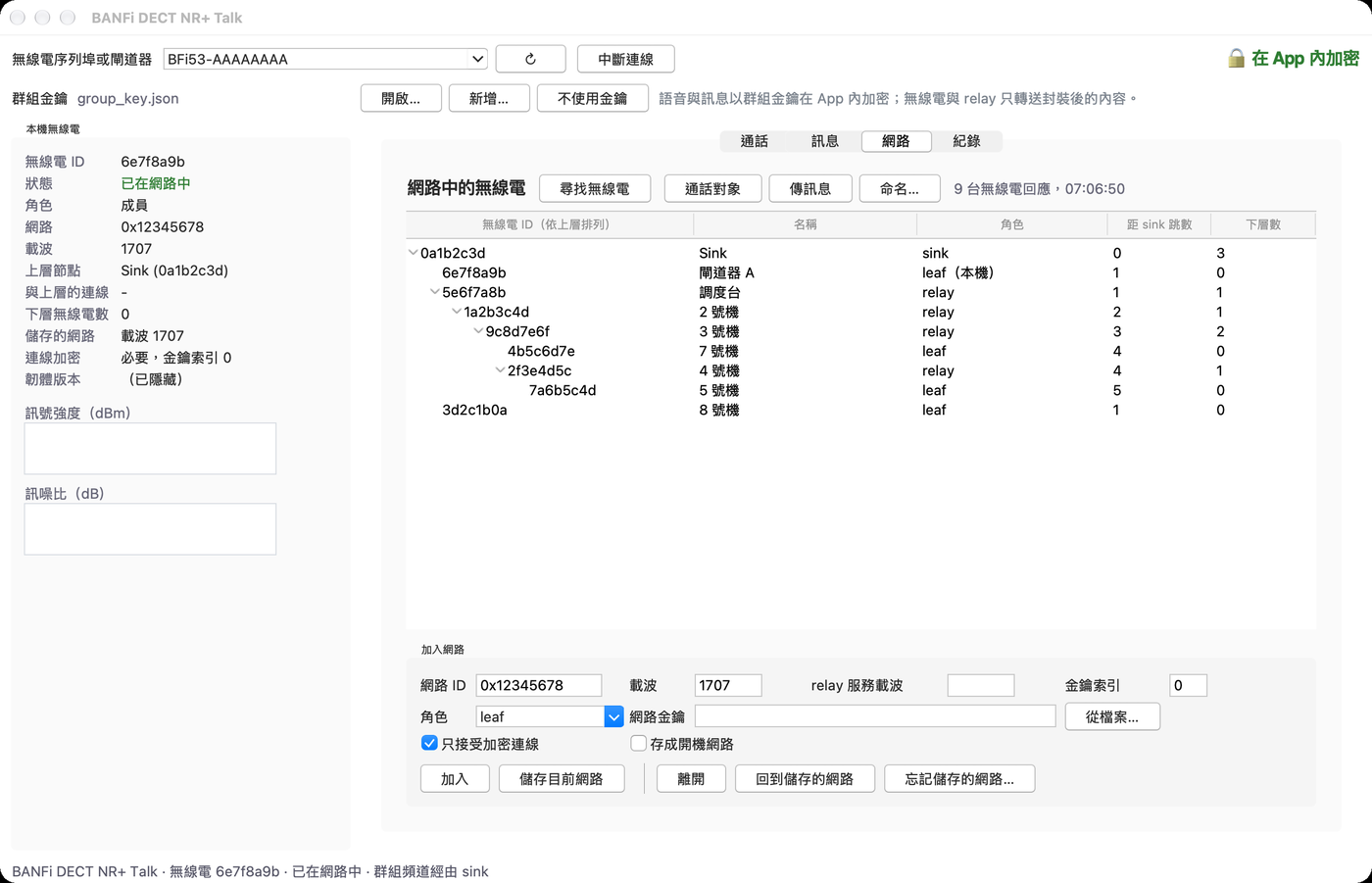1372x883 pixels.
Task: Click the 新增... group key button
Action: (489, 98)
